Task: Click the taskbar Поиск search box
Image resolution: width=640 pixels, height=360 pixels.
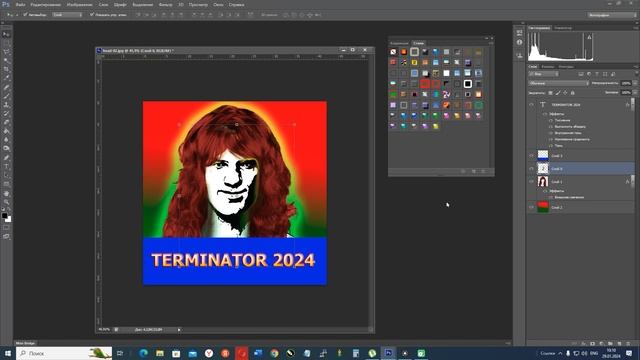Action: click(x=64, y=353)
